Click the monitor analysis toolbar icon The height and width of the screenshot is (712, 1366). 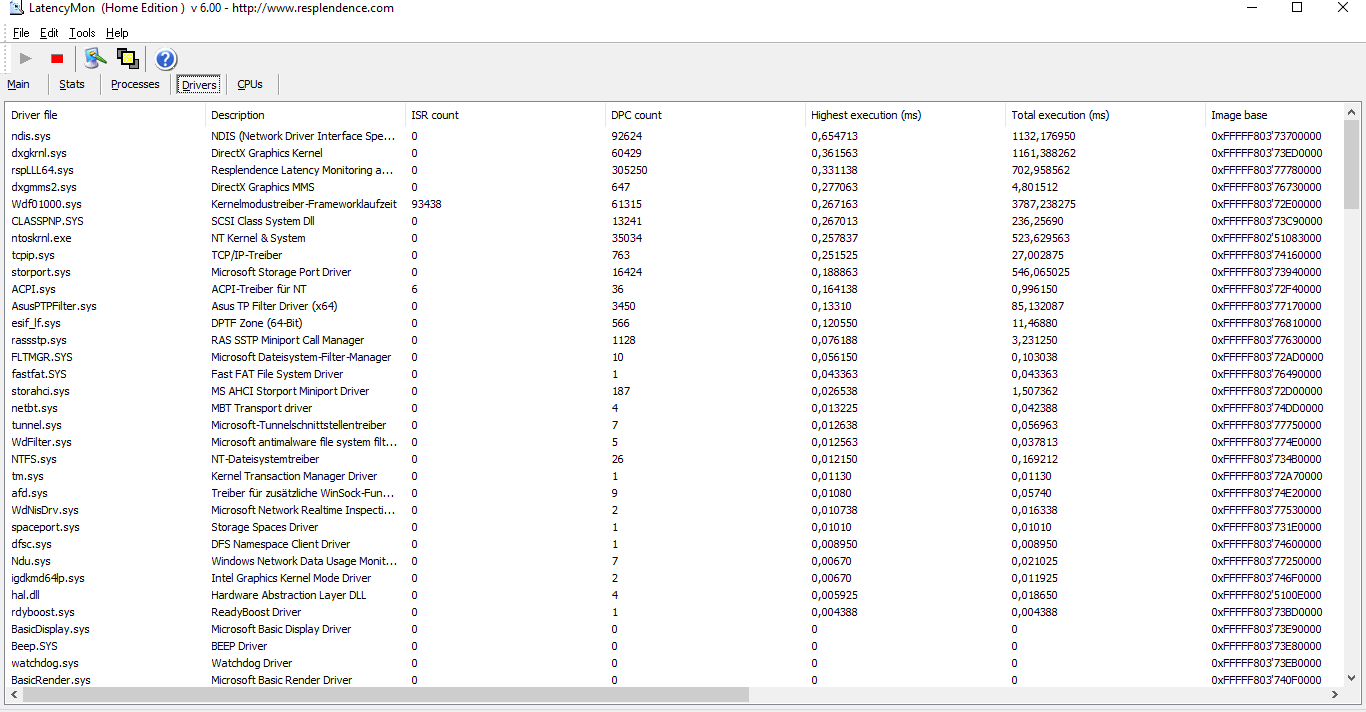(x=95, y=59)
